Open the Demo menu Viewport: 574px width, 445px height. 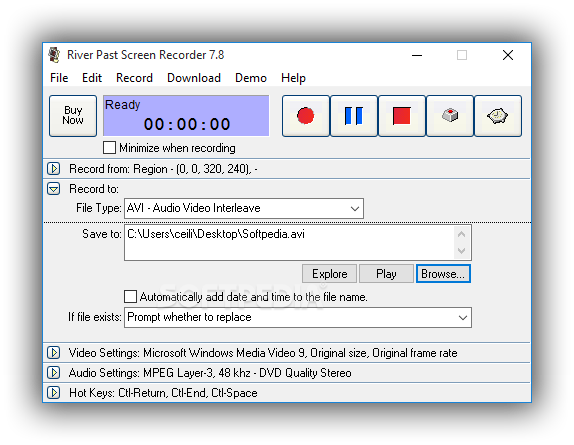(251, 78)
